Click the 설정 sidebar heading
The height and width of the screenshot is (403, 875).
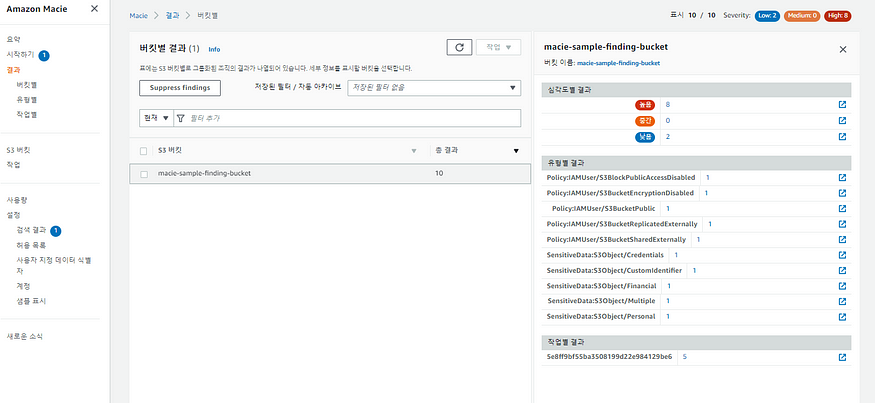point(13,215)
